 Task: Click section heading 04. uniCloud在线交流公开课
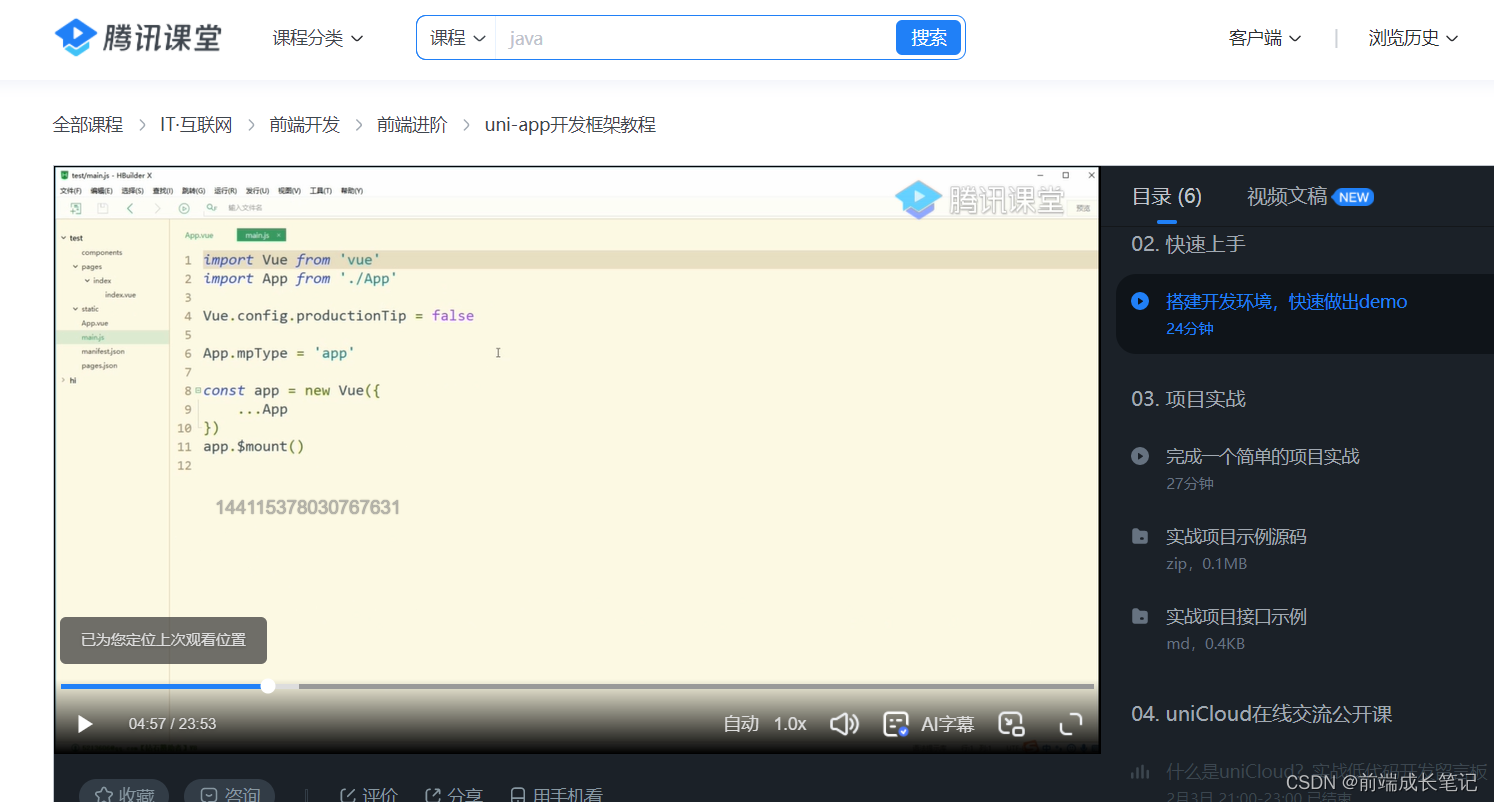coord(1262,714)
